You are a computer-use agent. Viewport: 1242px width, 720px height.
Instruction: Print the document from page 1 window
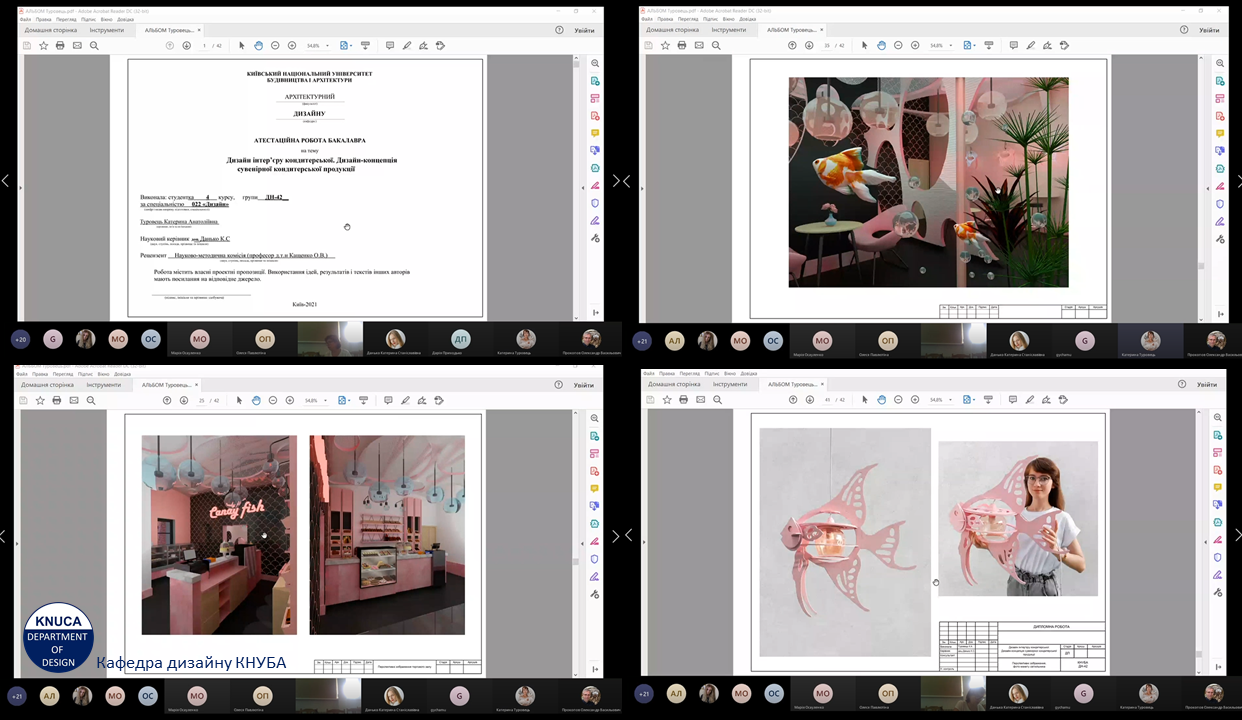click(60, 45)
